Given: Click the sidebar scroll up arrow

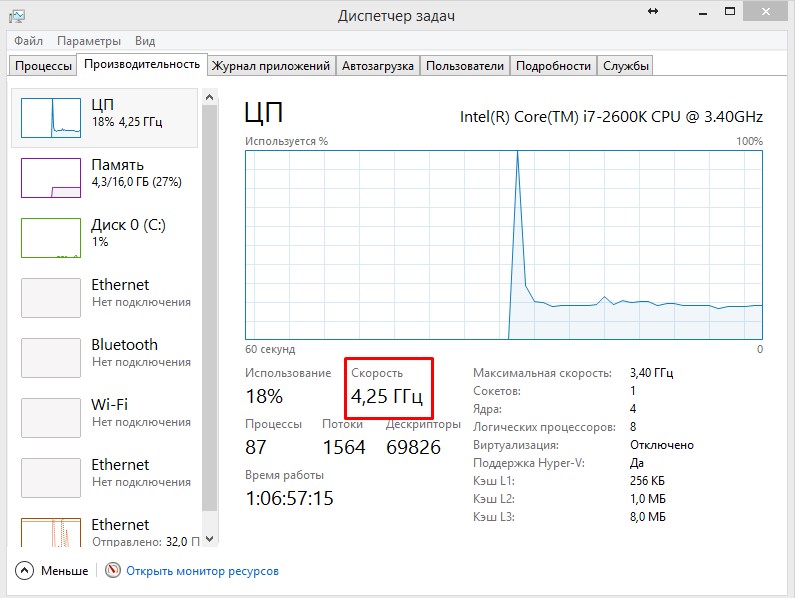Looking at the screenshot, I should [210, 97].
